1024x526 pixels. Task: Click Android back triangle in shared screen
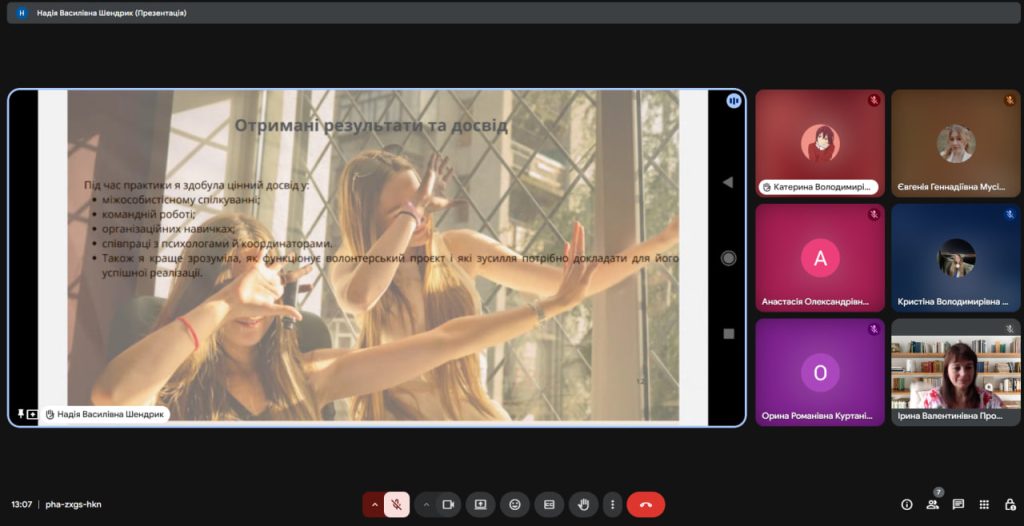[727, 182]
